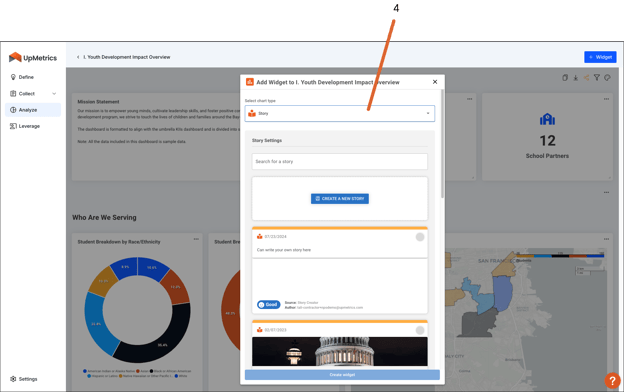Screen dimensions: 624x392
Task: Open the orange help question mark
Action: [612, 380]
